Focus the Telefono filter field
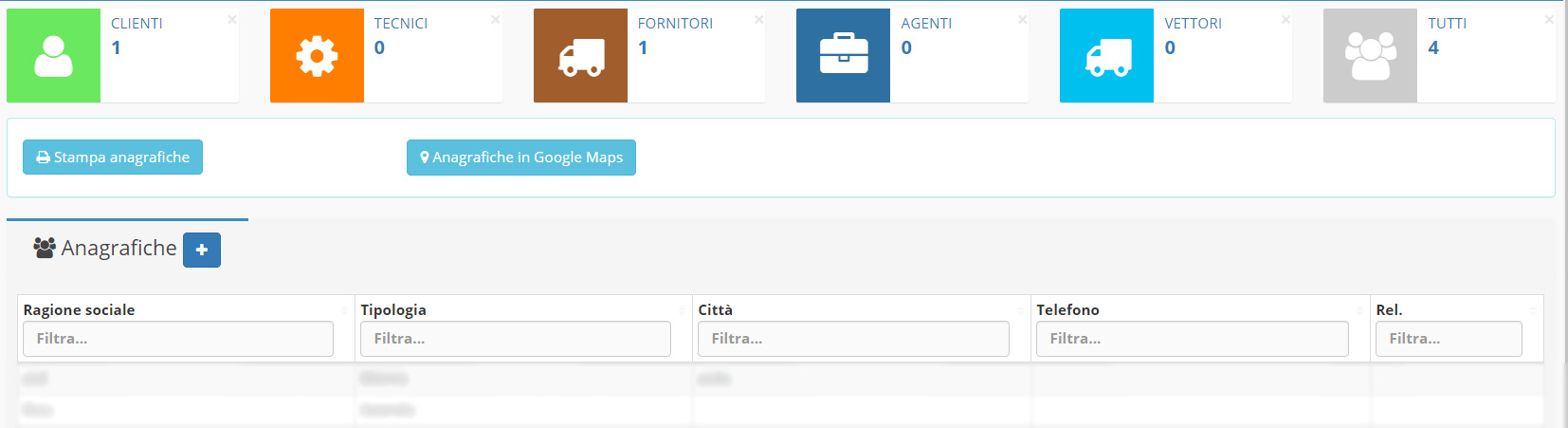 click(x=1192, y=339)
